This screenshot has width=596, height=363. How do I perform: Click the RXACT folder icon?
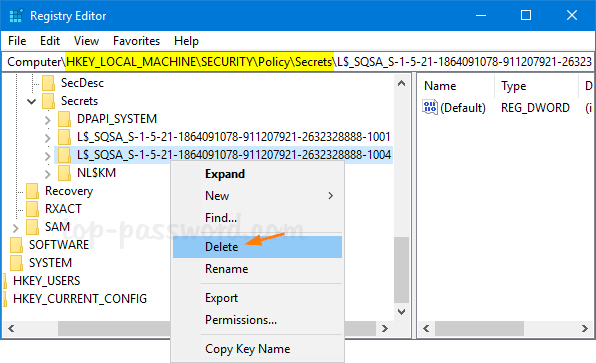[32, 209]
